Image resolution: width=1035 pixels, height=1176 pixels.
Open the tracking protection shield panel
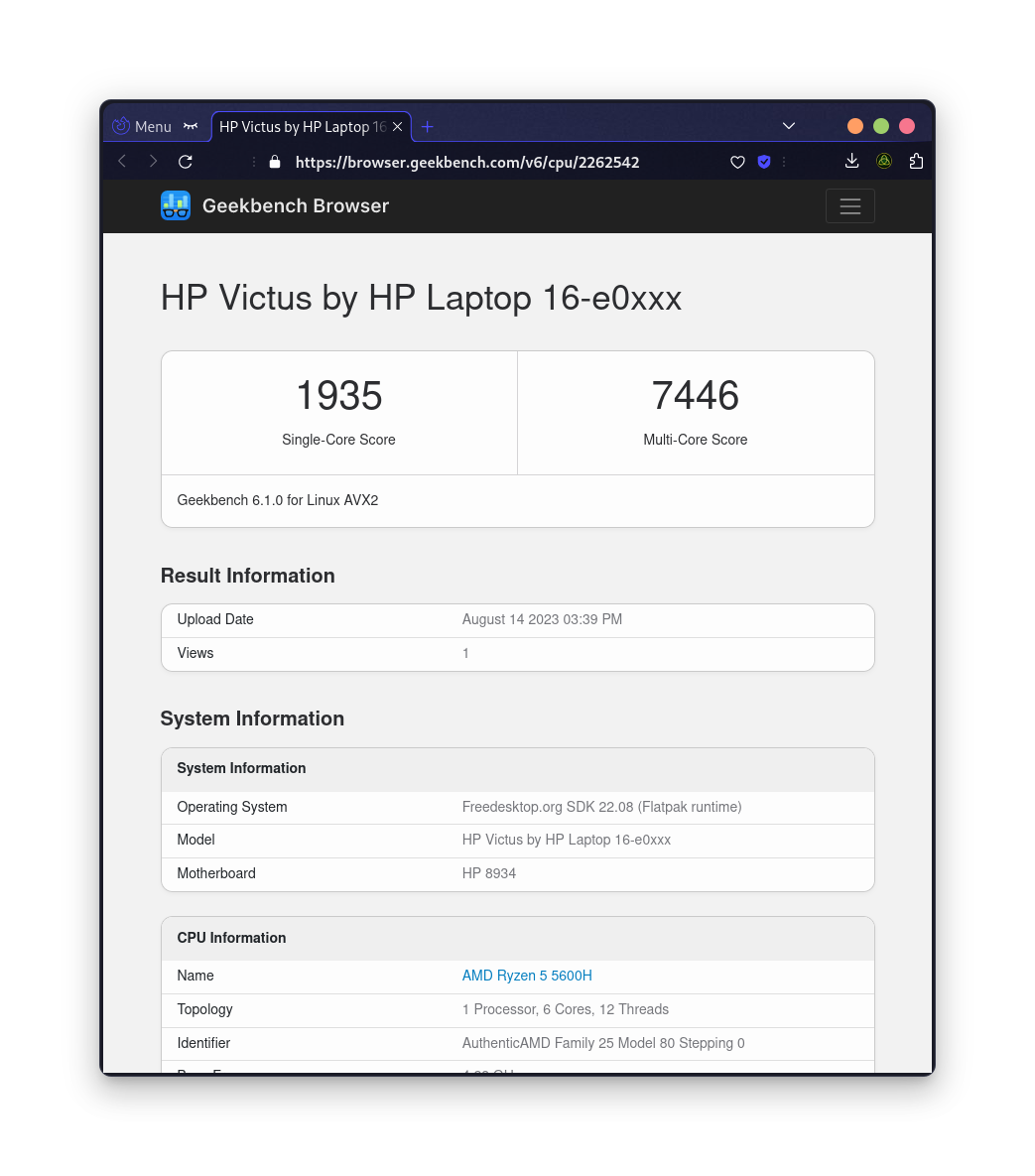click(763, 162)
